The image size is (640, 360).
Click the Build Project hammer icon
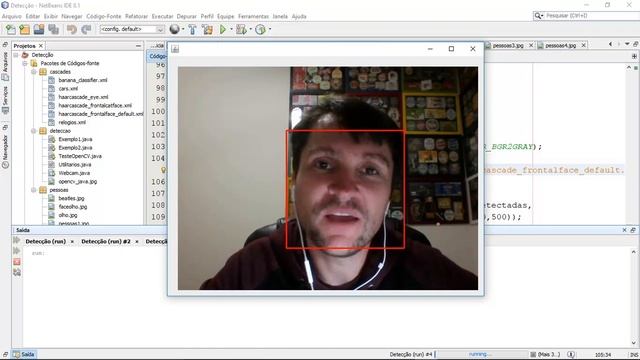click(192, 29)
